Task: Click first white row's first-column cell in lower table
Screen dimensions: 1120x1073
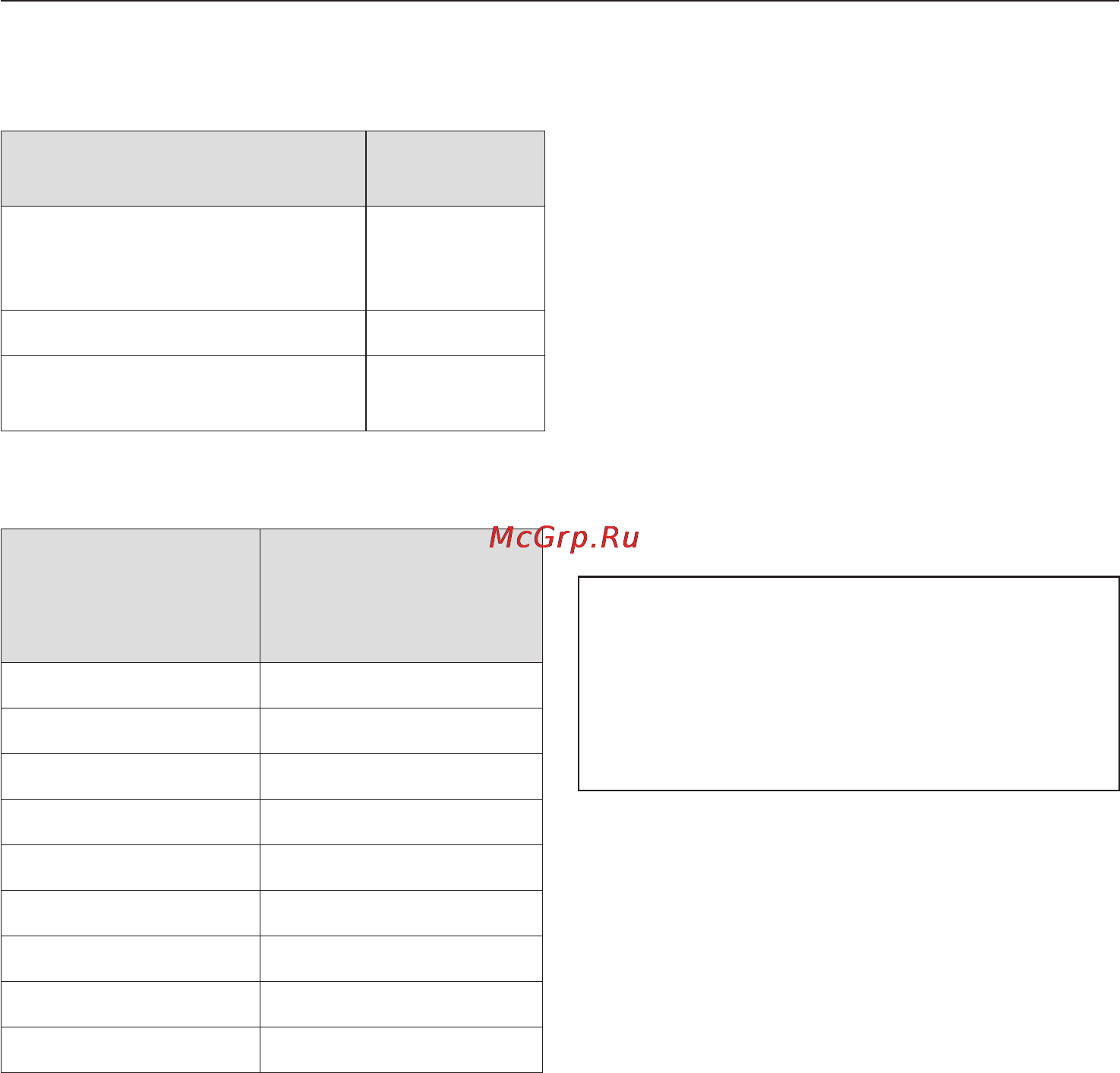Action: 130,686
